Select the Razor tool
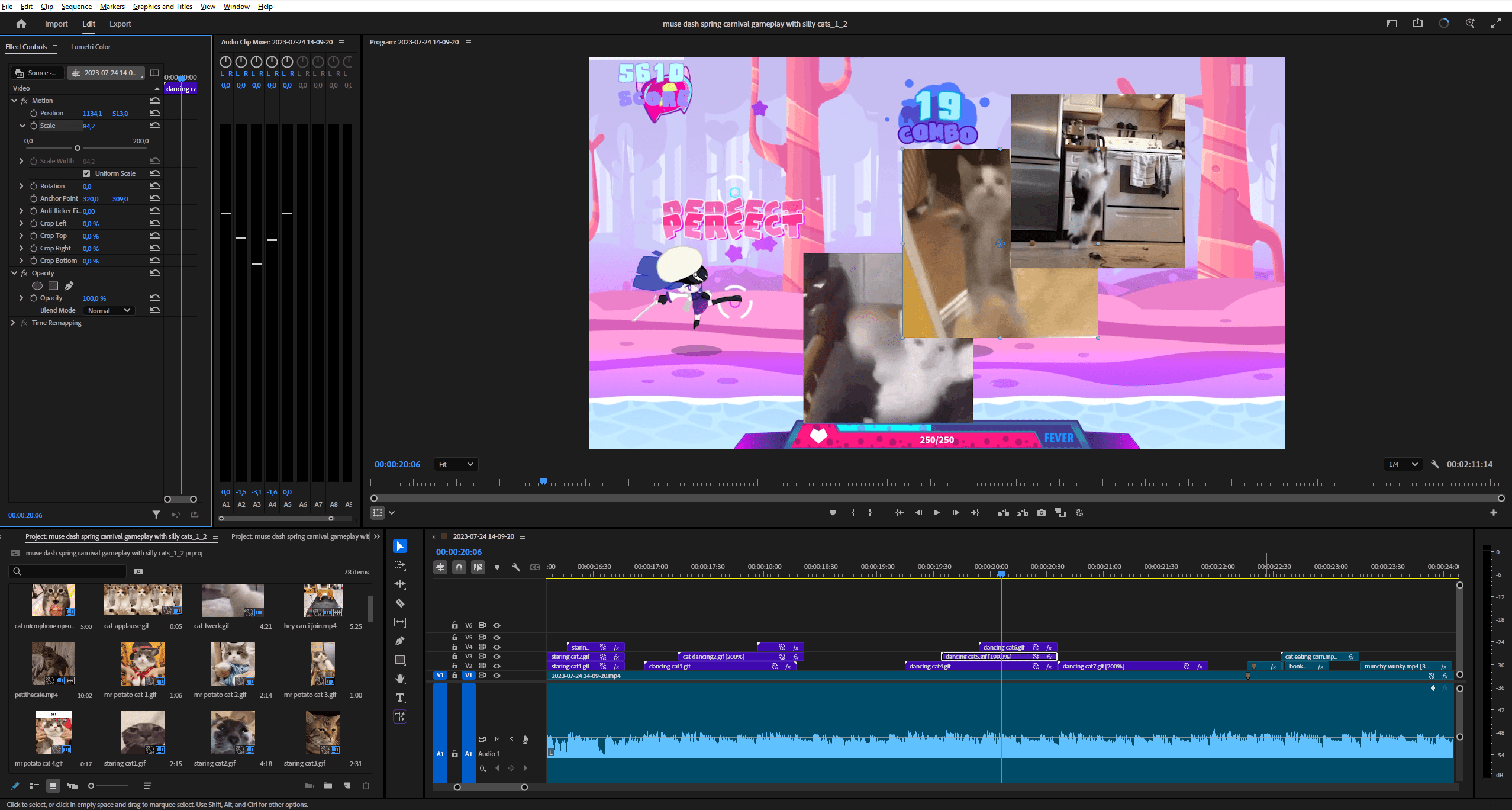The width and height of the screenshot is (1512, 810). [x=400, y=603]
